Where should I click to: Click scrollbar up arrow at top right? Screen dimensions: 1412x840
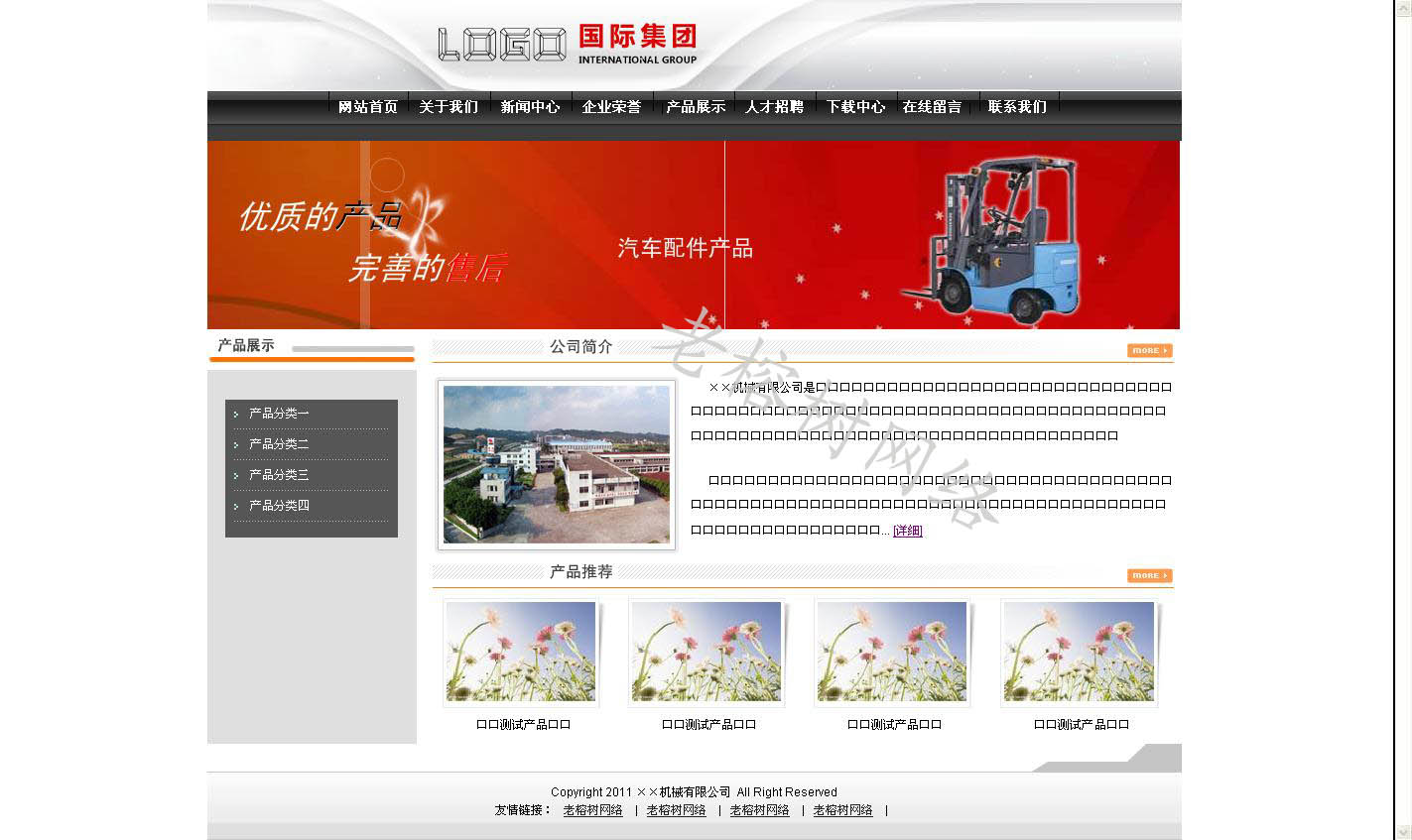(x=1403, y=8)
